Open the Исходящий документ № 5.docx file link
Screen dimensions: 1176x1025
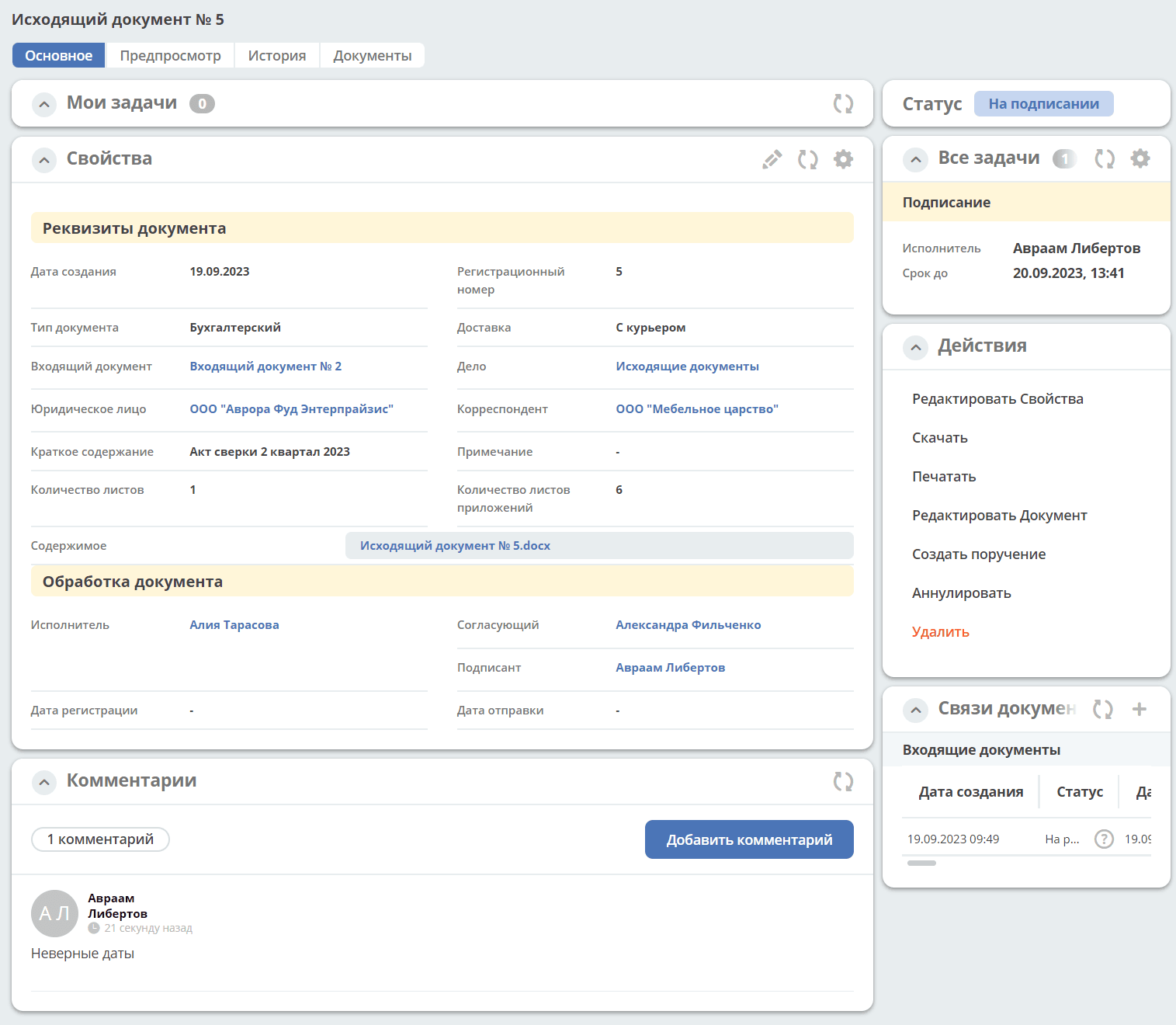[x=455, y=546]
